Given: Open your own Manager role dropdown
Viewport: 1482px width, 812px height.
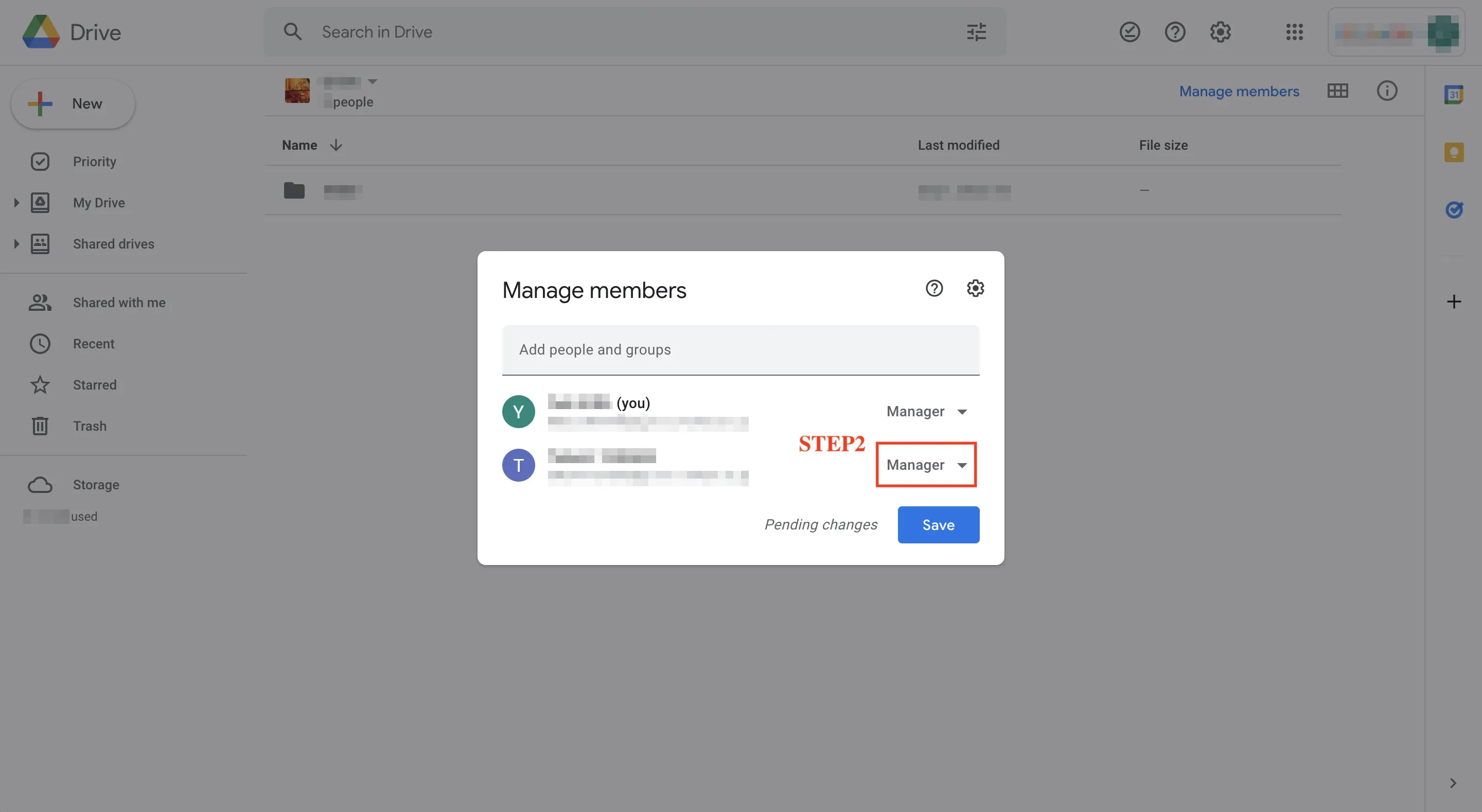Looking at the screenshot, I should point(926,412).
